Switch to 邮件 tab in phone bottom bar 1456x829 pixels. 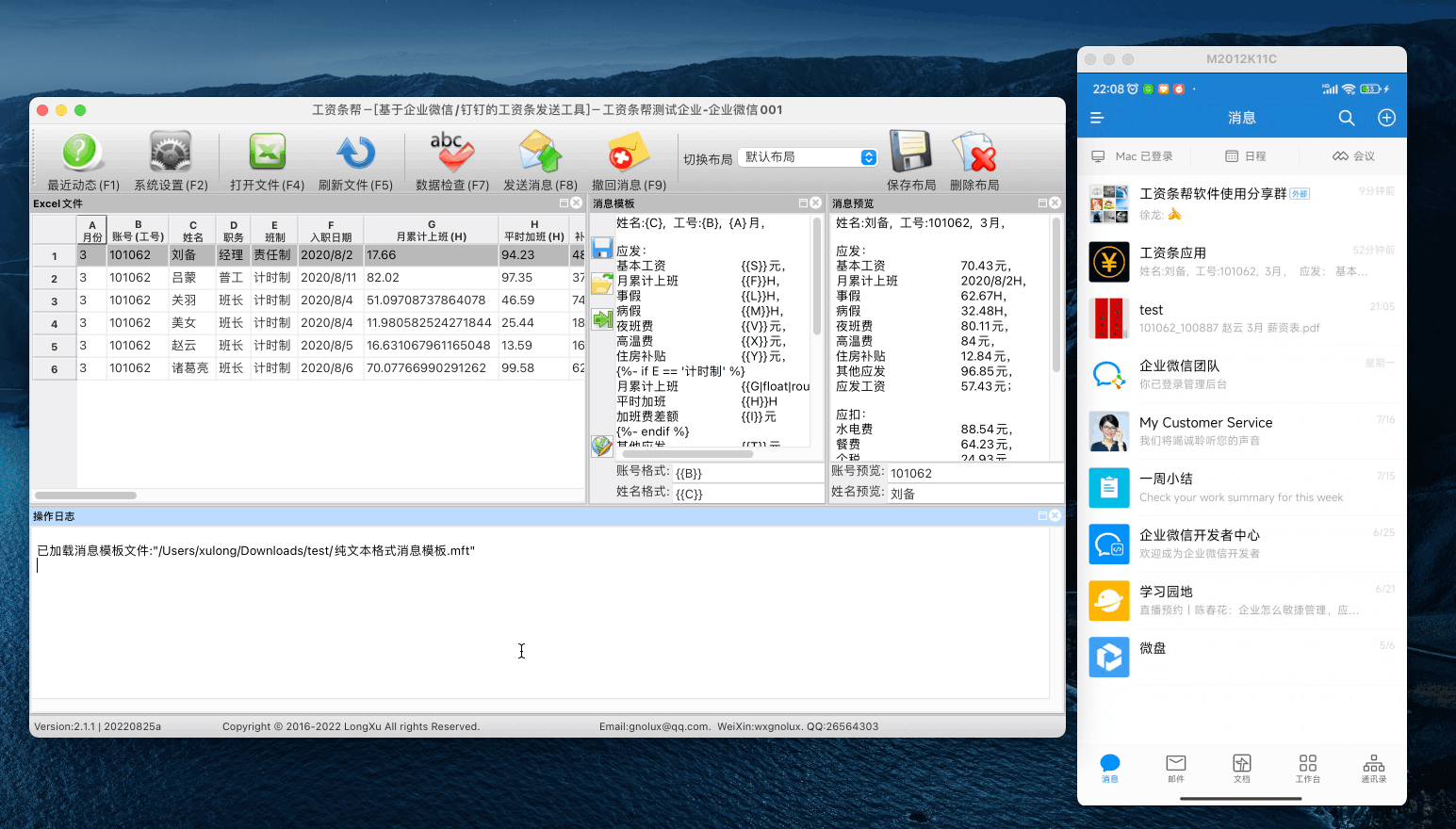click(1176, 768)
